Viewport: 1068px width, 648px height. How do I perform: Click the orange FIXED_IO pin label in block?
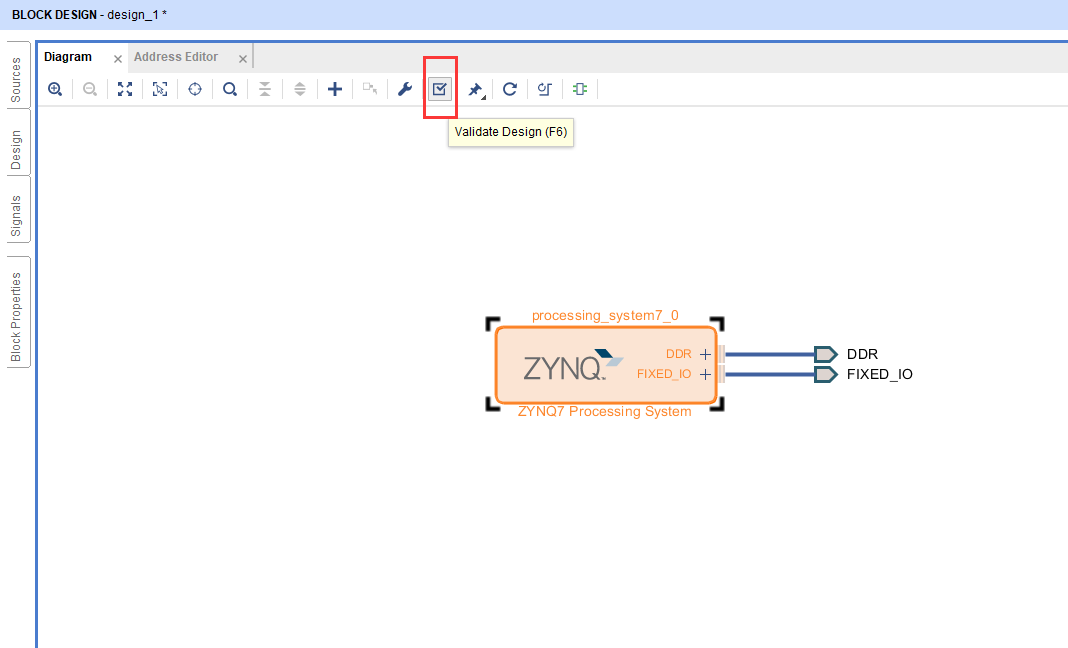(x=664, y=374)
